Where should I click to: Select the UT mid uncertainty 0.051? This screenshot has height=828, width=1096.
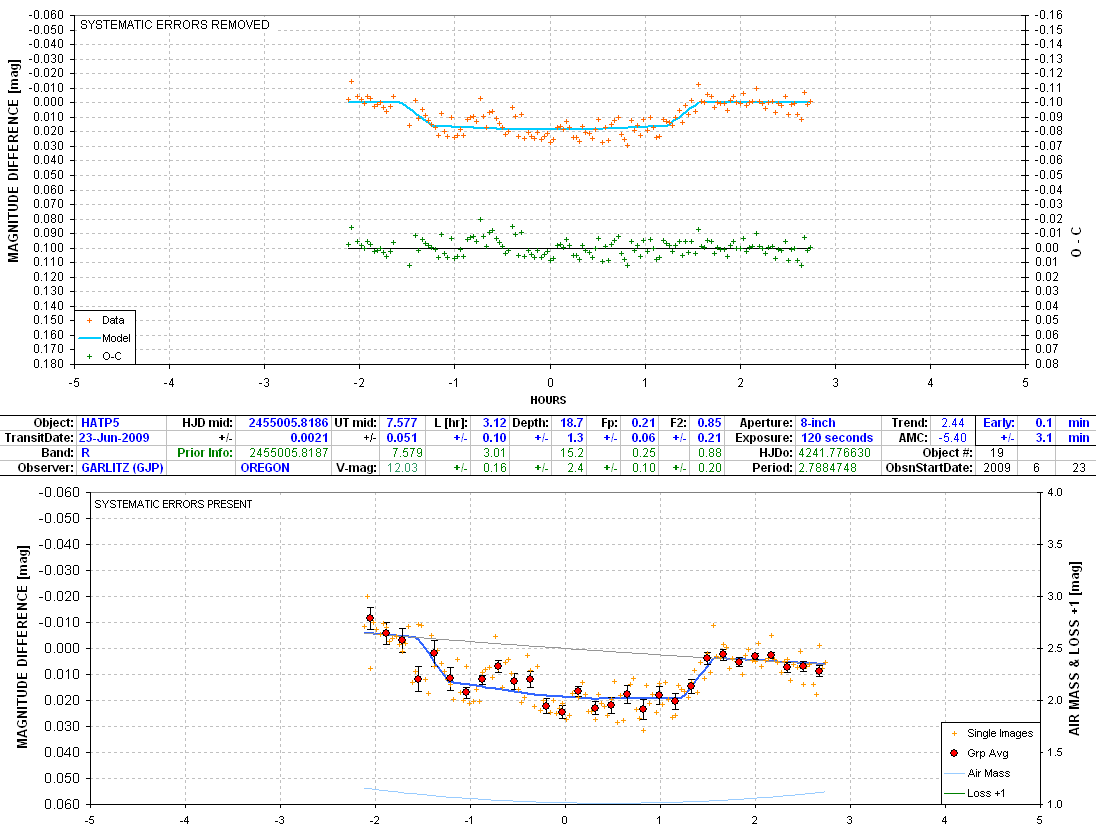point(402,437)
